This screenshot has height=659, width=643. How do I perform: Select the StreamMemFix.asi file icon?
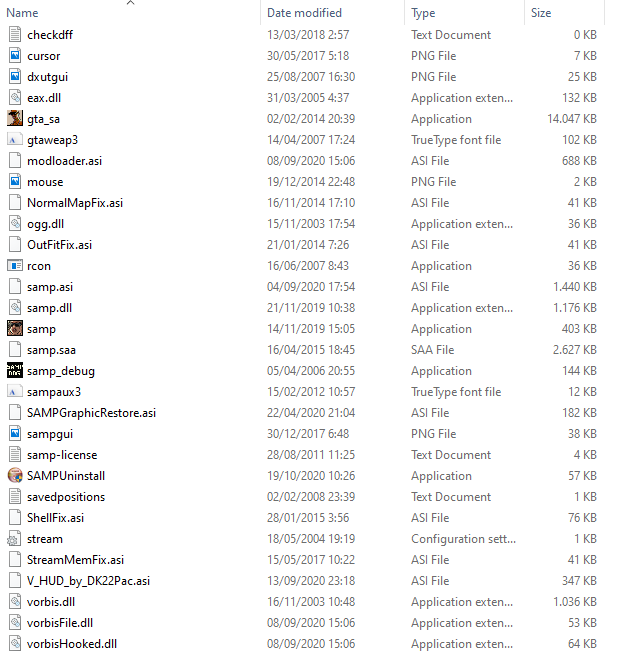click(x=15, y=560)
